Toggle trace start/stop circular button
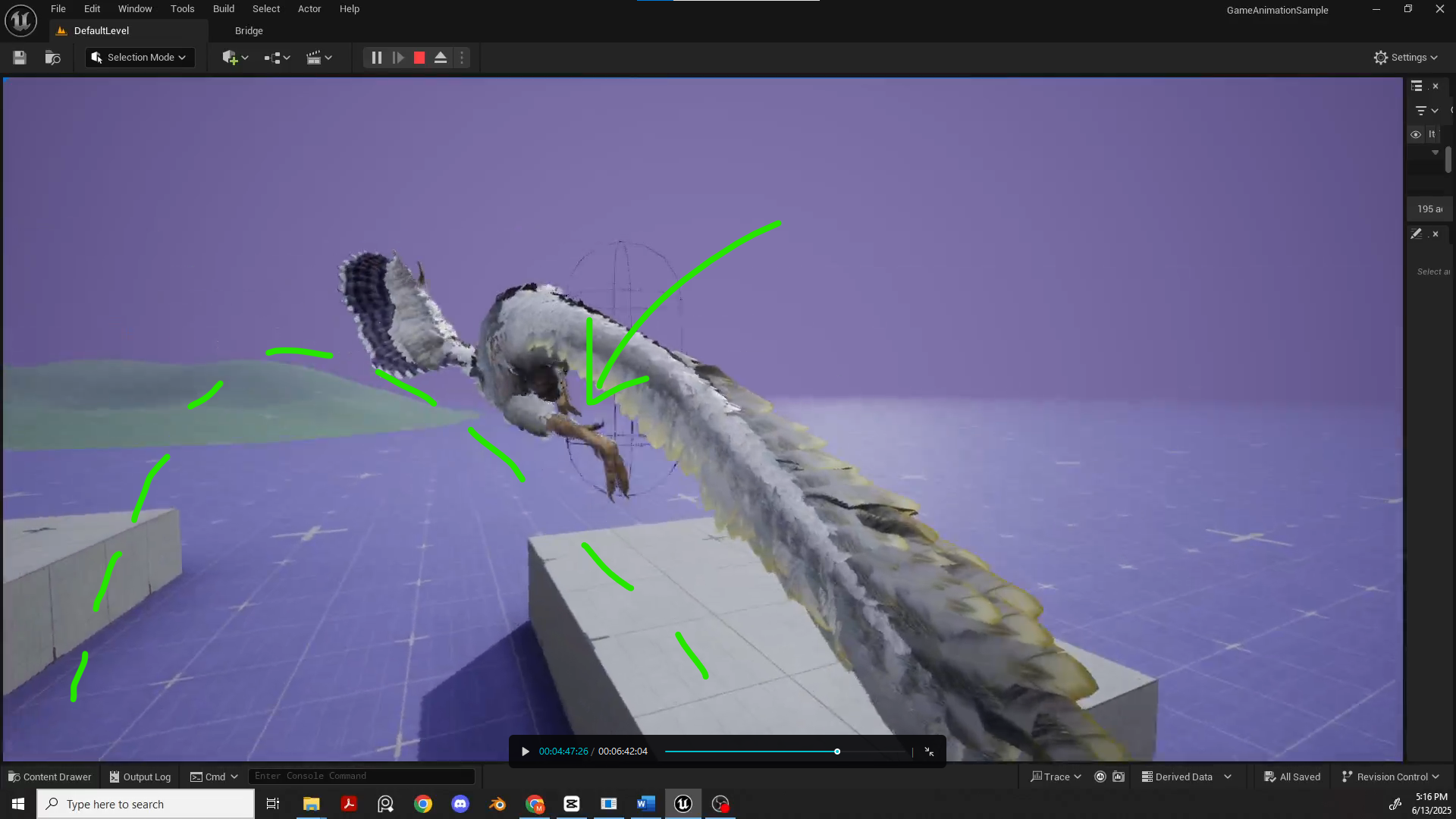This screenshot has width=1456, height=819. pos(1100,777)
